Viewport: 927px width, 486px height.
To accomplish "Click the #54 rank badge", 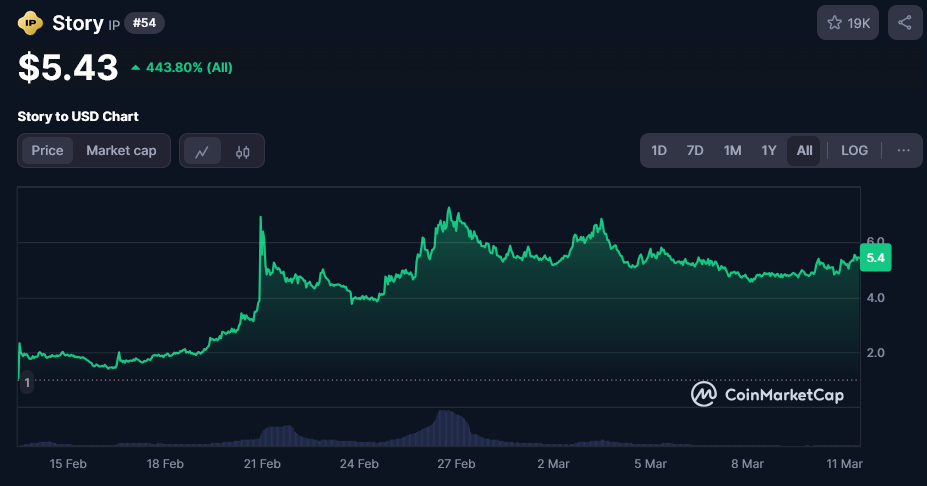I will [145, 23].
